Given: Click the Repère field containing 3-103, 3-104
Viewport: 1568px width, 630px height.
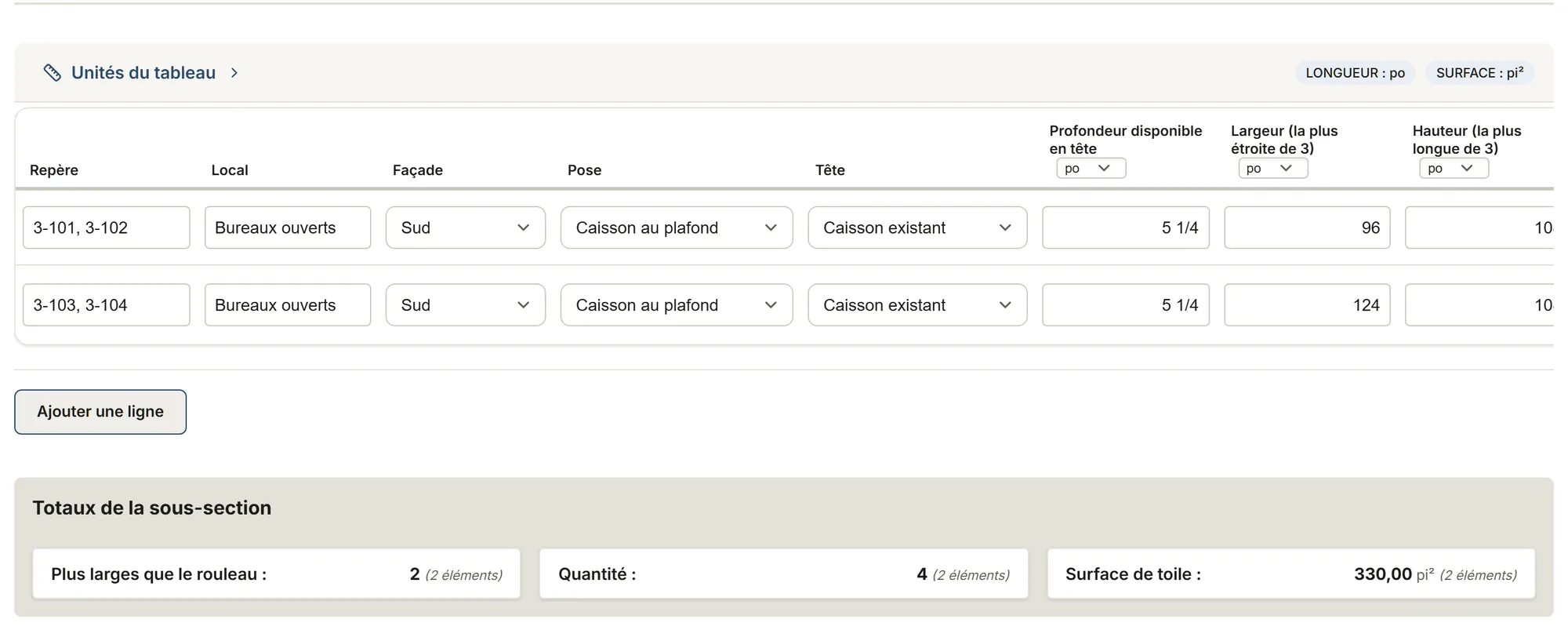Looking at the screenshot, I should point(107,305).
